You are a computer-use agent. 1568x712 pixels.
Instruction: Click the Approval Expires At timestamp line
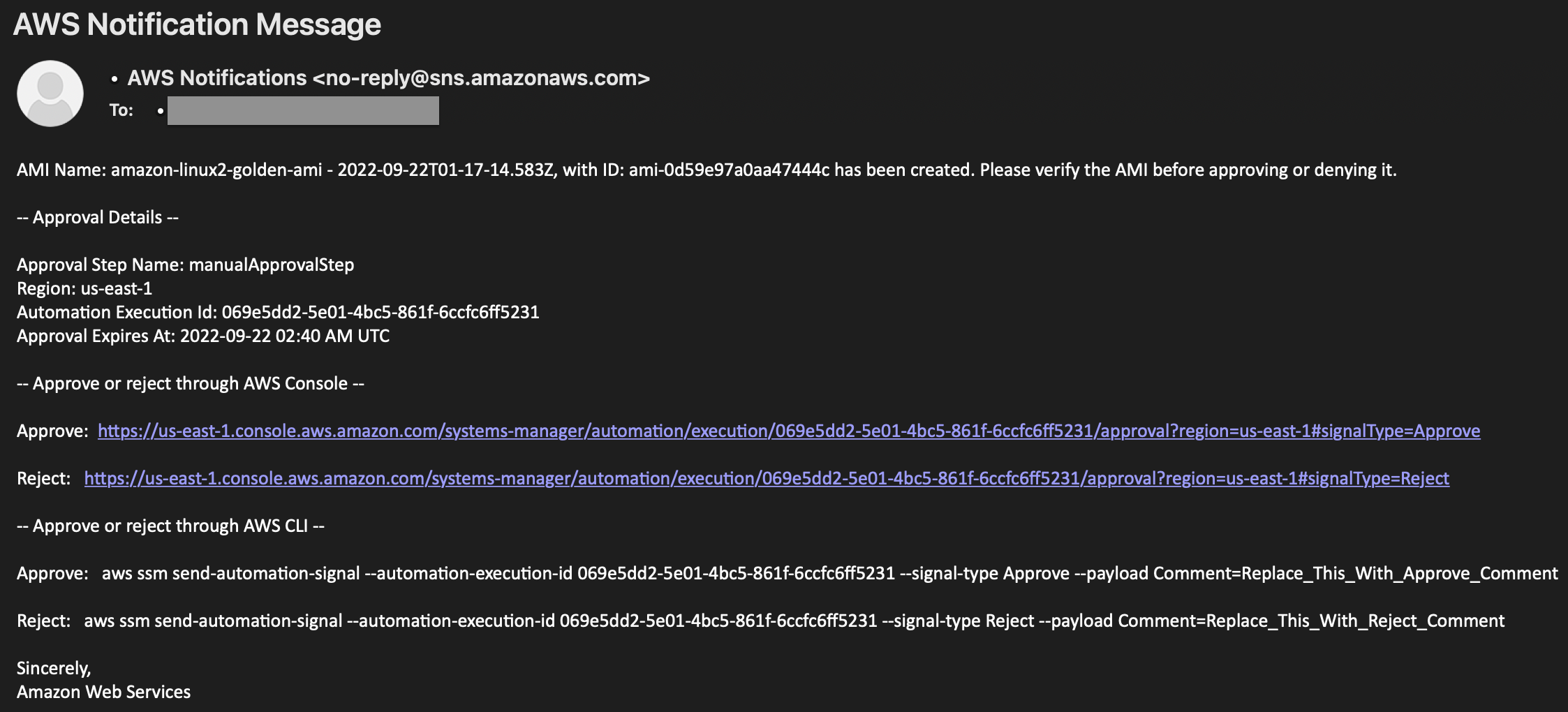[203, 336]
